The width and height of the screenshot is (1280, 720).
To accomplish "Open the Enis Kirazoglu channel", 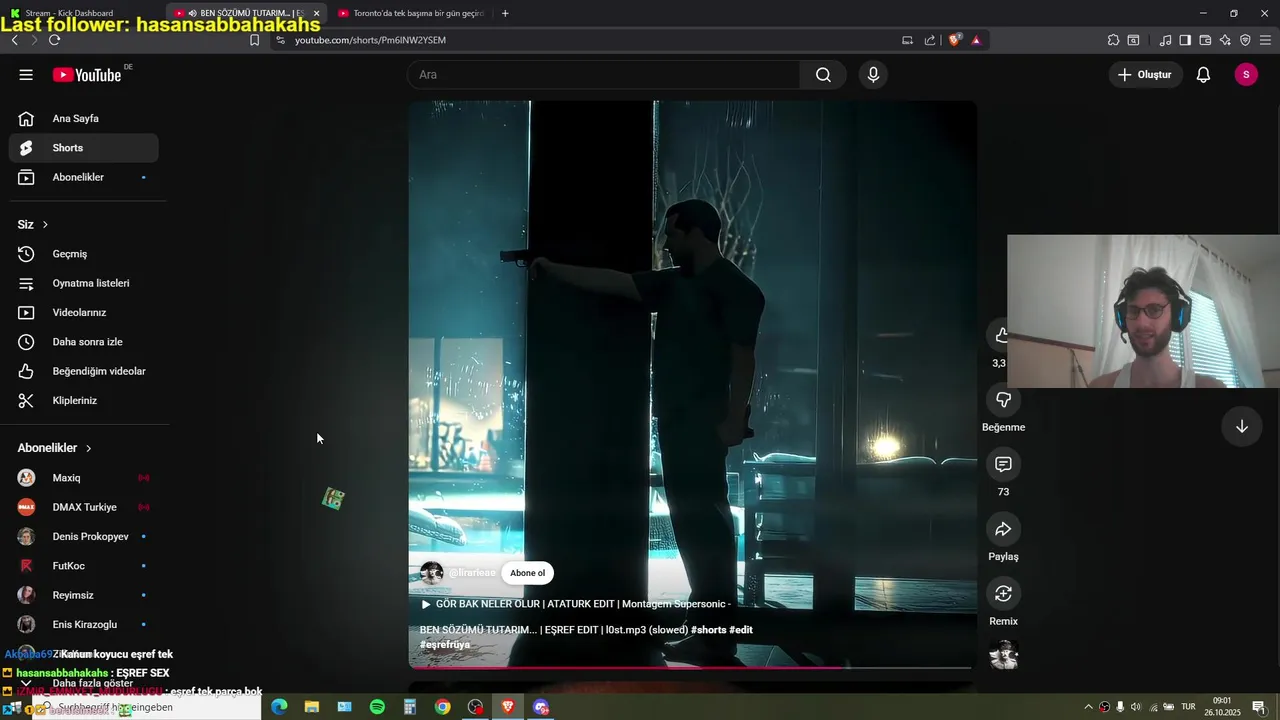I will (x=84, y=624).
